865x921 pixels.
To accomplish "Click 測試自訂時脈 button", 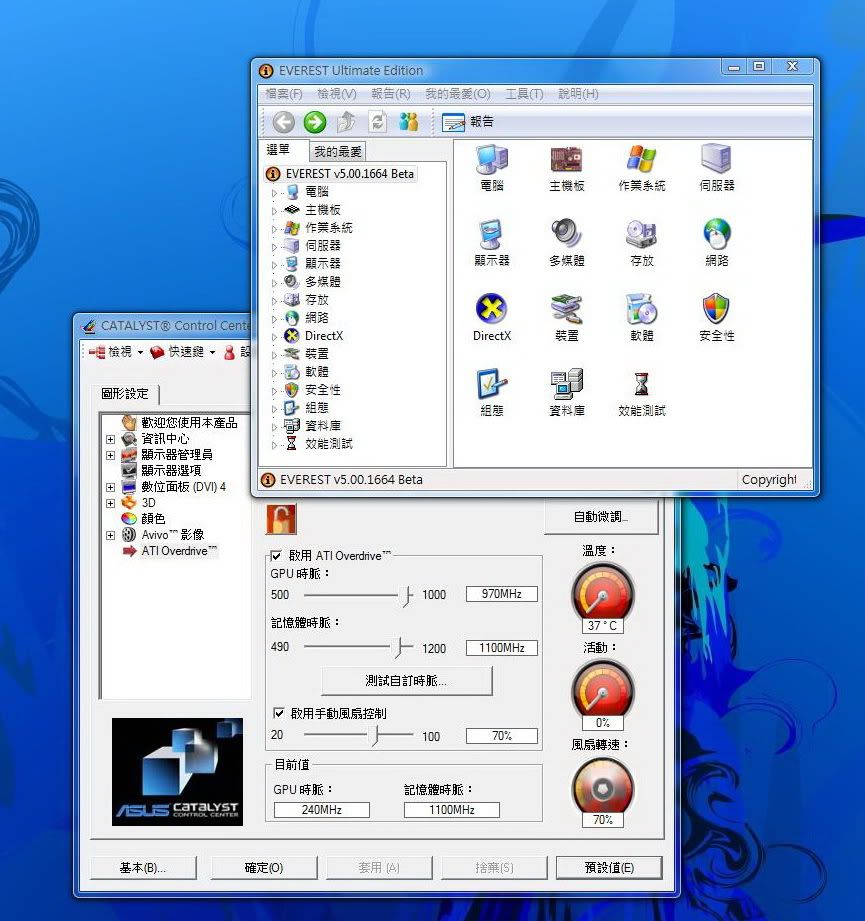I will (406, 681).
